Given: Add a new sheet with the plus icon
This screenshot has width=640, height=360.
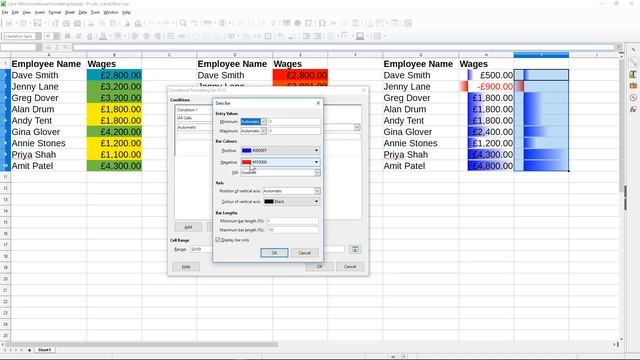Looking at the screenshot, I should coord(29,350).
